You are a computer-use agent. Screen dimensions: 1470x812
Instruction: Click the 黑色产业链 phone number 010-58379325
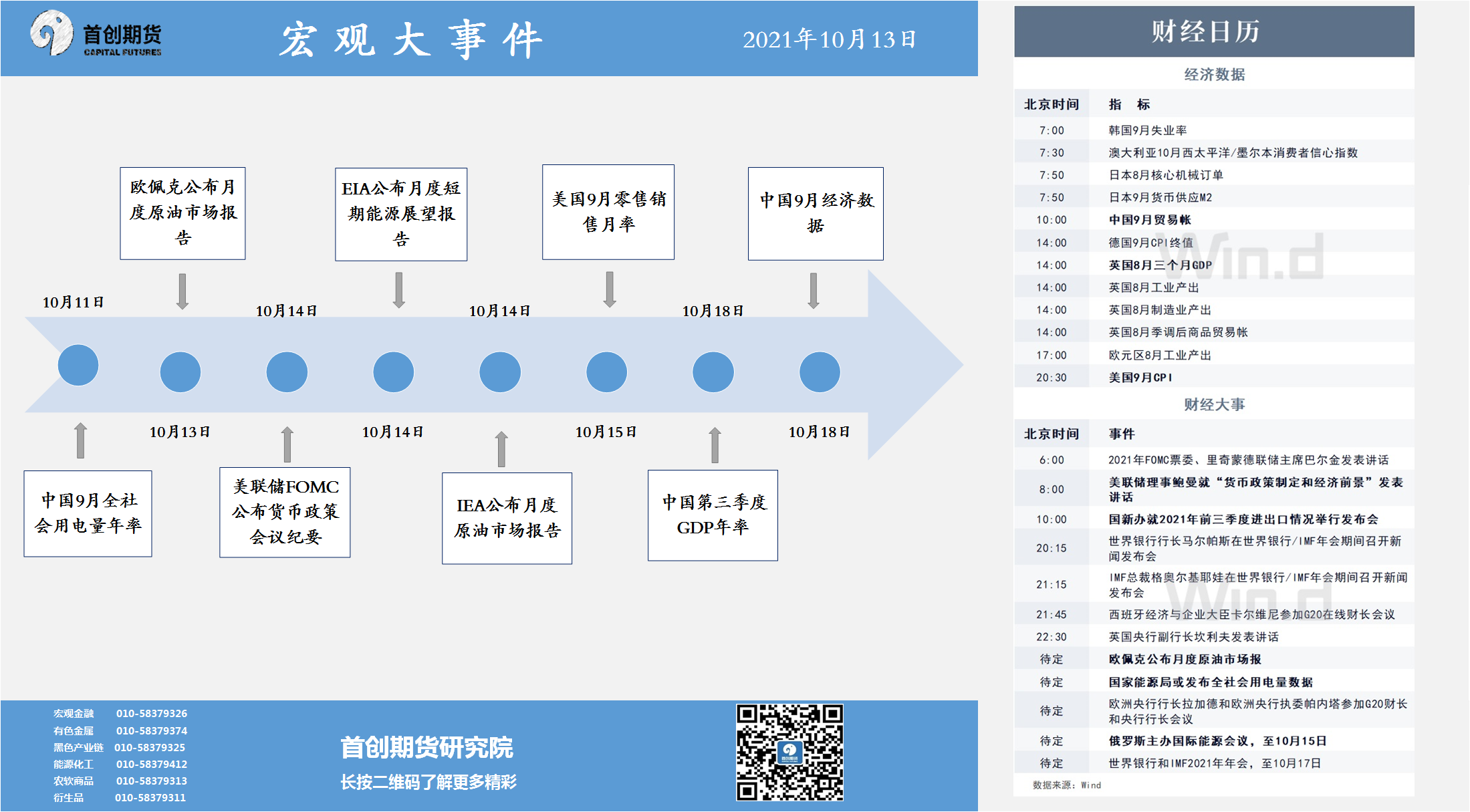coord(150,748)
